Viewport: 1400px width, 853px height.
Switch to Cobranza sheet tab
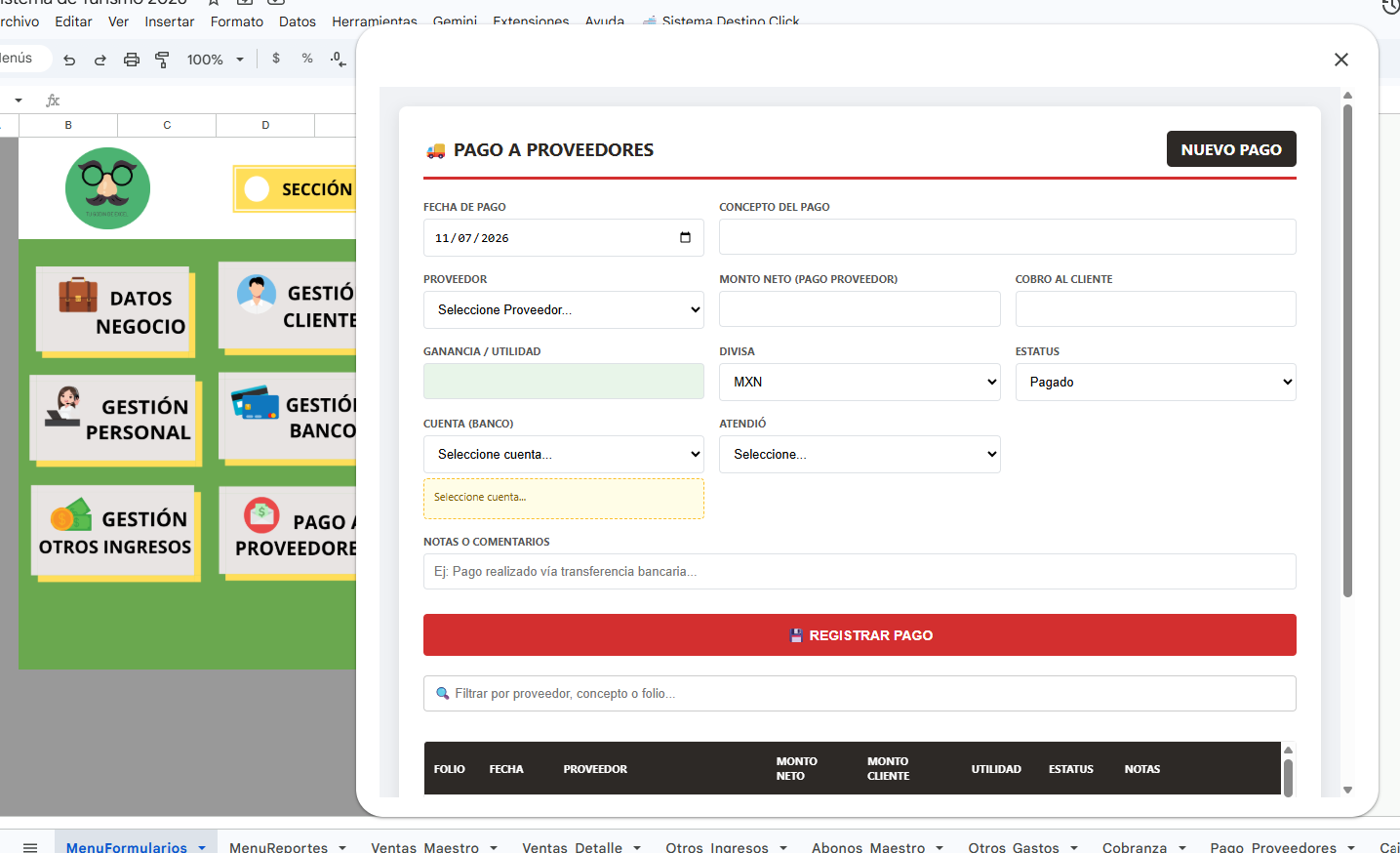click(1135, 847)
